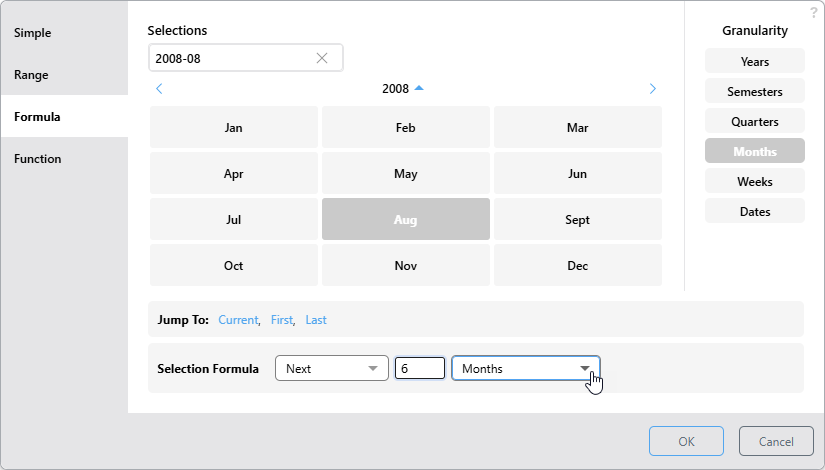Click the formula number input field

click(419, 369)
